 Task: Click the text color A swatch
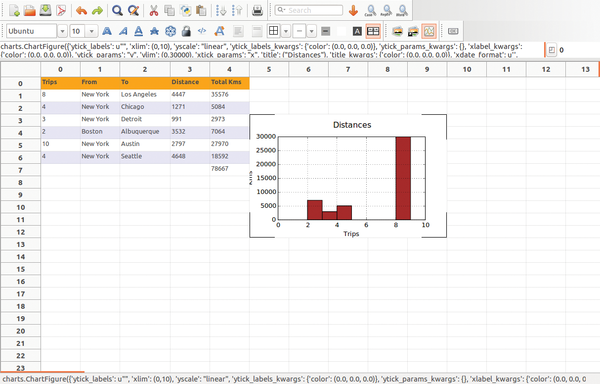(x=357, y=31)
